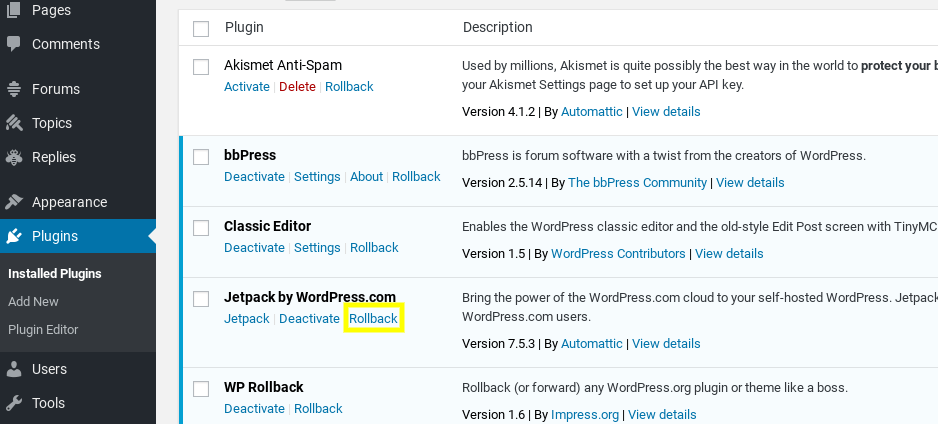This screenshot has height=424, width=938.
Task: Click the WP Rollback plugin name
Action: pyautogui.click(x=264, y=388)
